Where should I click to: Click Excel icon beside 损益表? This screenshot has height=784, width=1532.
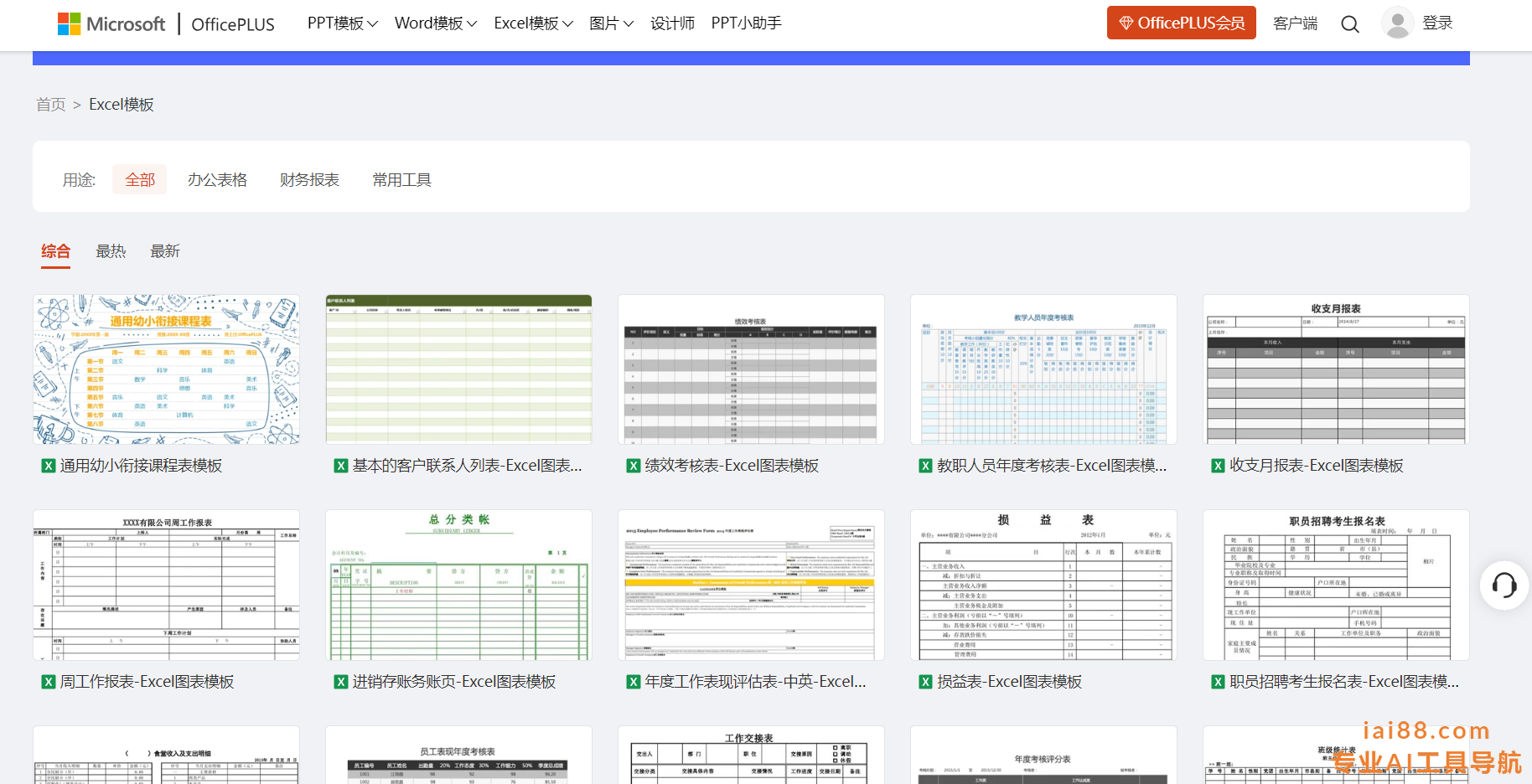(x=926, y=682)
